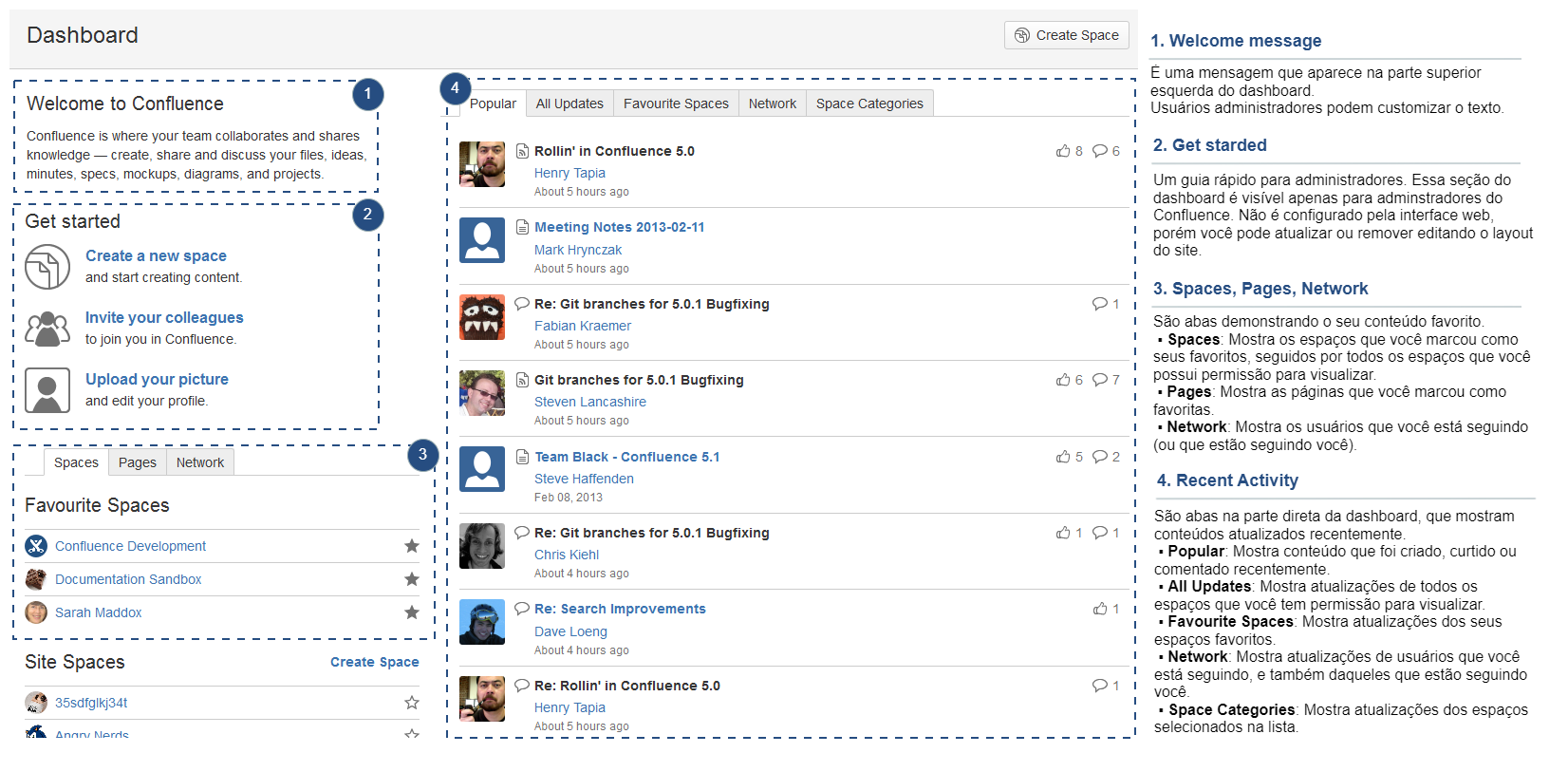Click likes icon on Re: Search Improvements

point(1100,609)
